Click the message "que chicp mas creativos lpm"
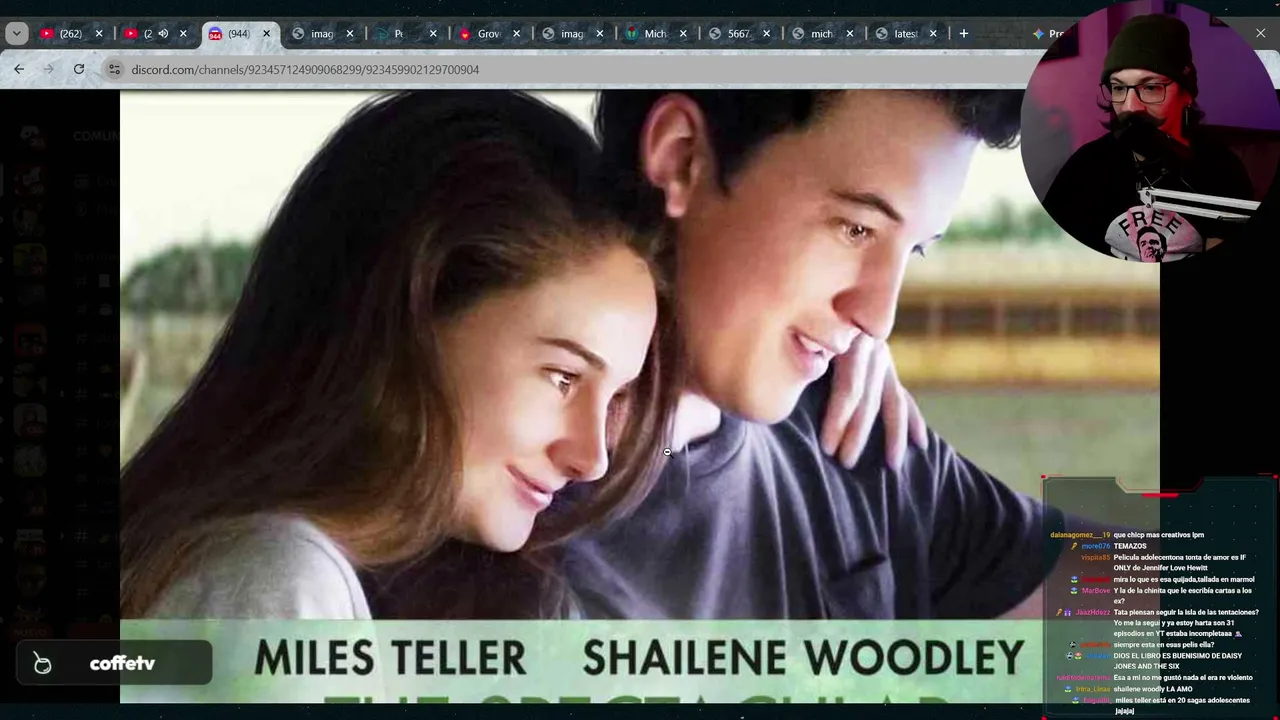The width and height of the screenshot is (1280, 720). point(1159,535)
